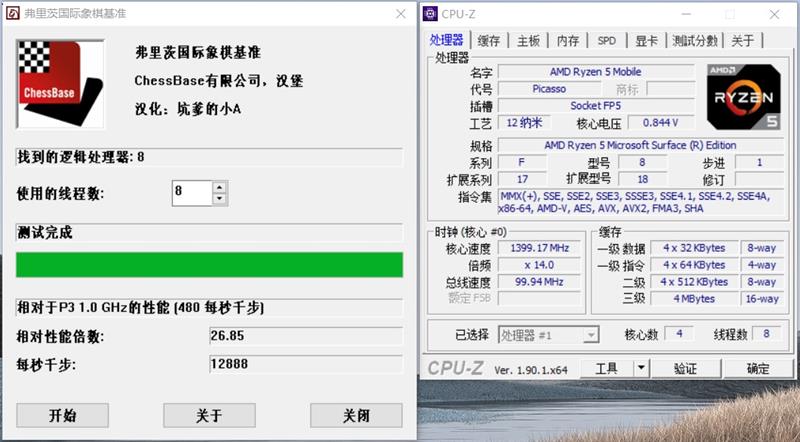Click the core speed 1399.17 MHz value
This screenshot has height=442, width=800.
point(539,248)
